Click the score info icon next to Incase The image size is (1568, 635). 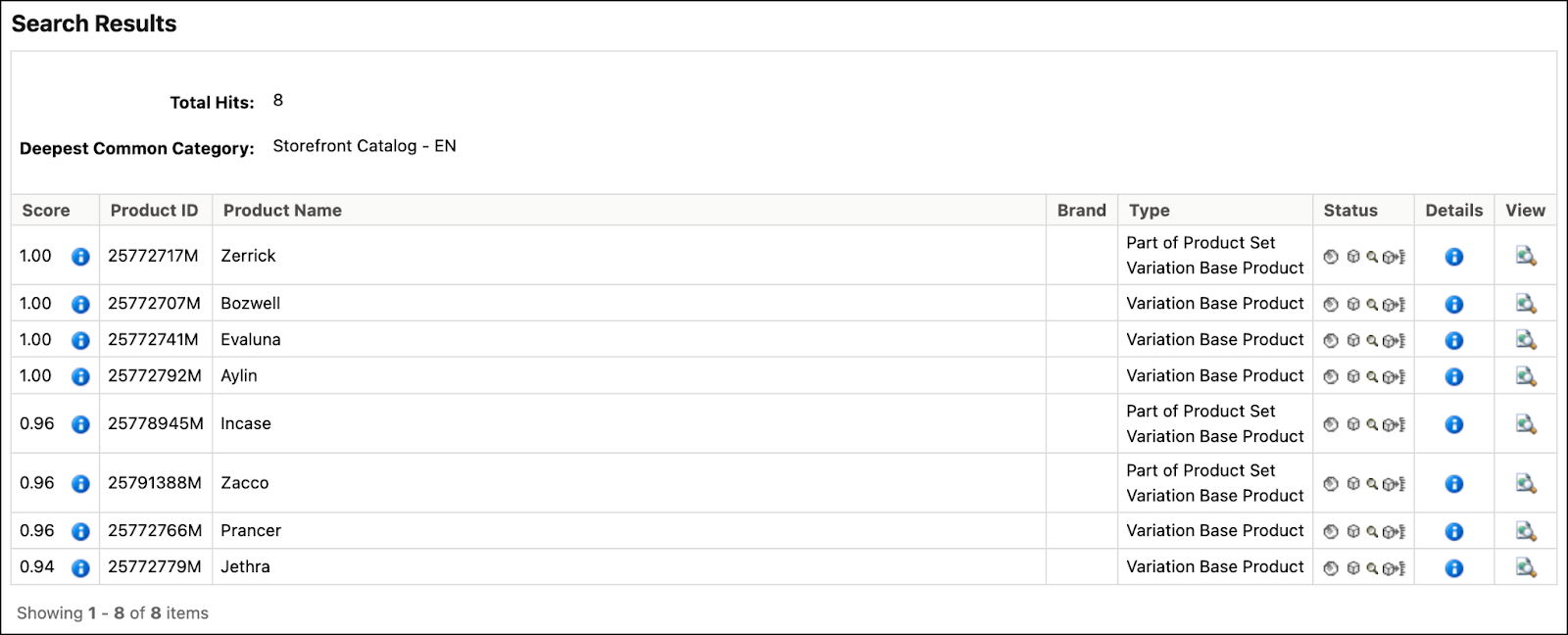tap(79, 423)
